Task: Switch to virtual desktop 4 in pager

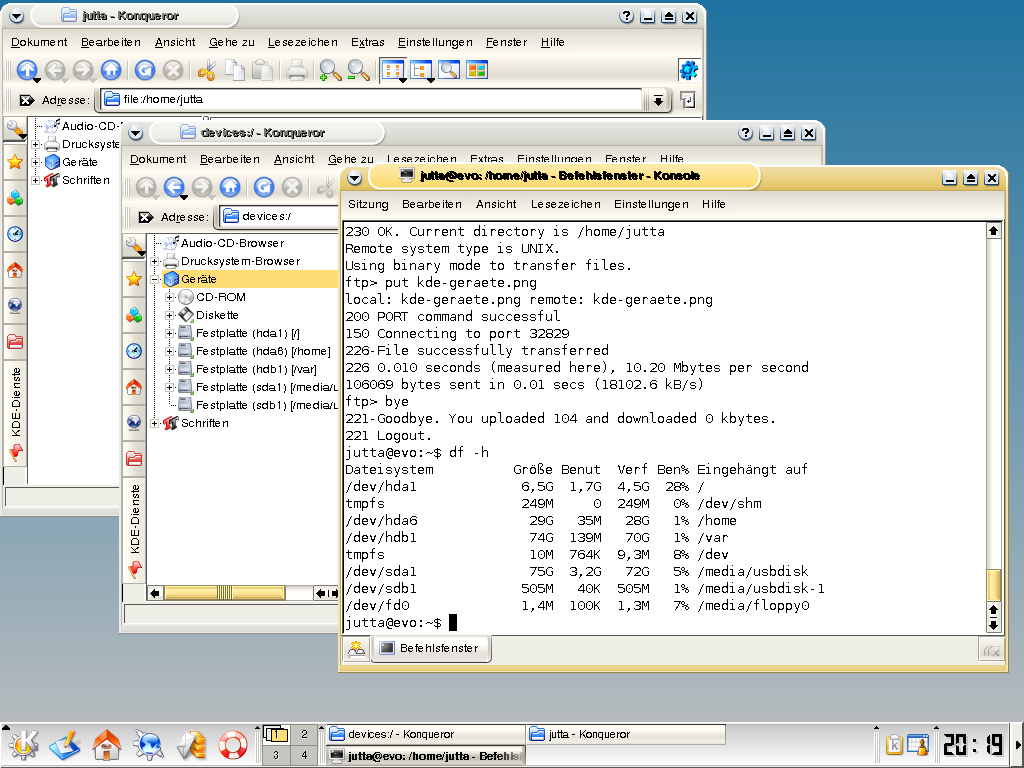Action: click(x=304, y=755)
